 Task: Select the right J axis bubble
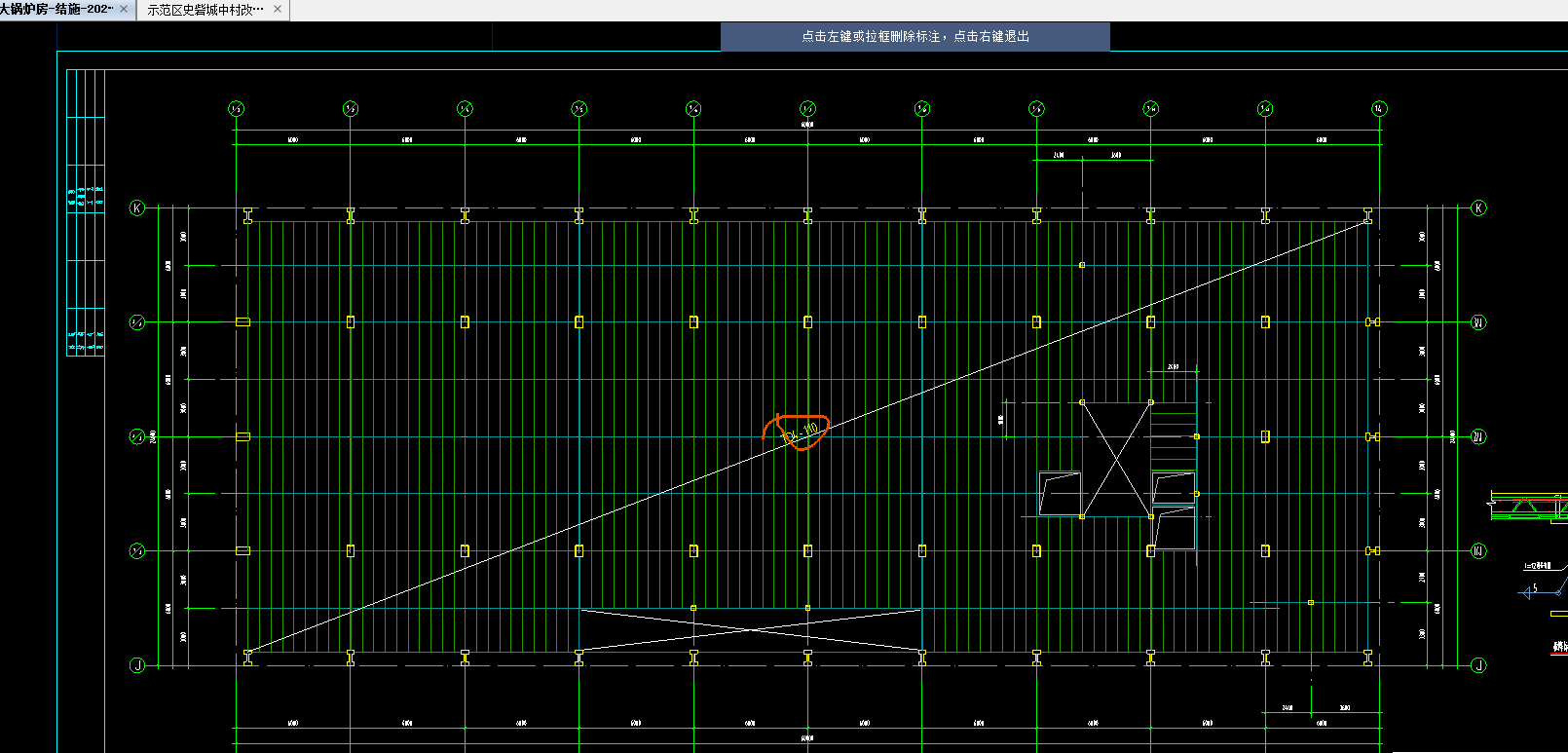pos(1478,665)
